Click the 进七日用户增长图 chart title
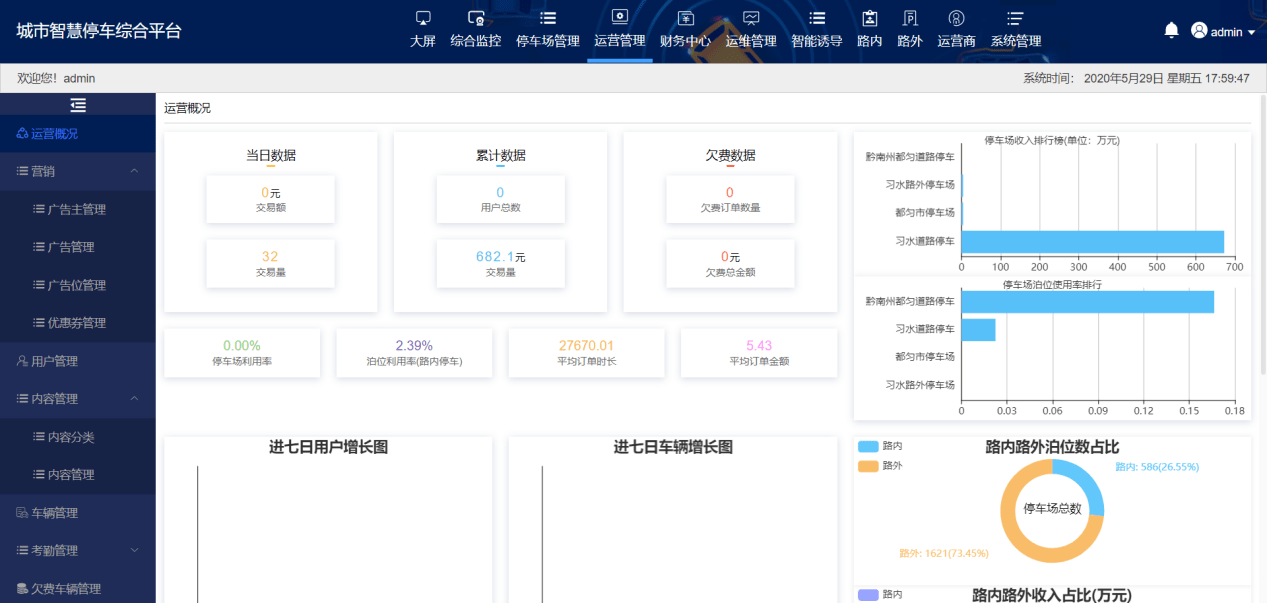Image resolution: width=1267 pixels, height=603 pixels. (328, 447)
